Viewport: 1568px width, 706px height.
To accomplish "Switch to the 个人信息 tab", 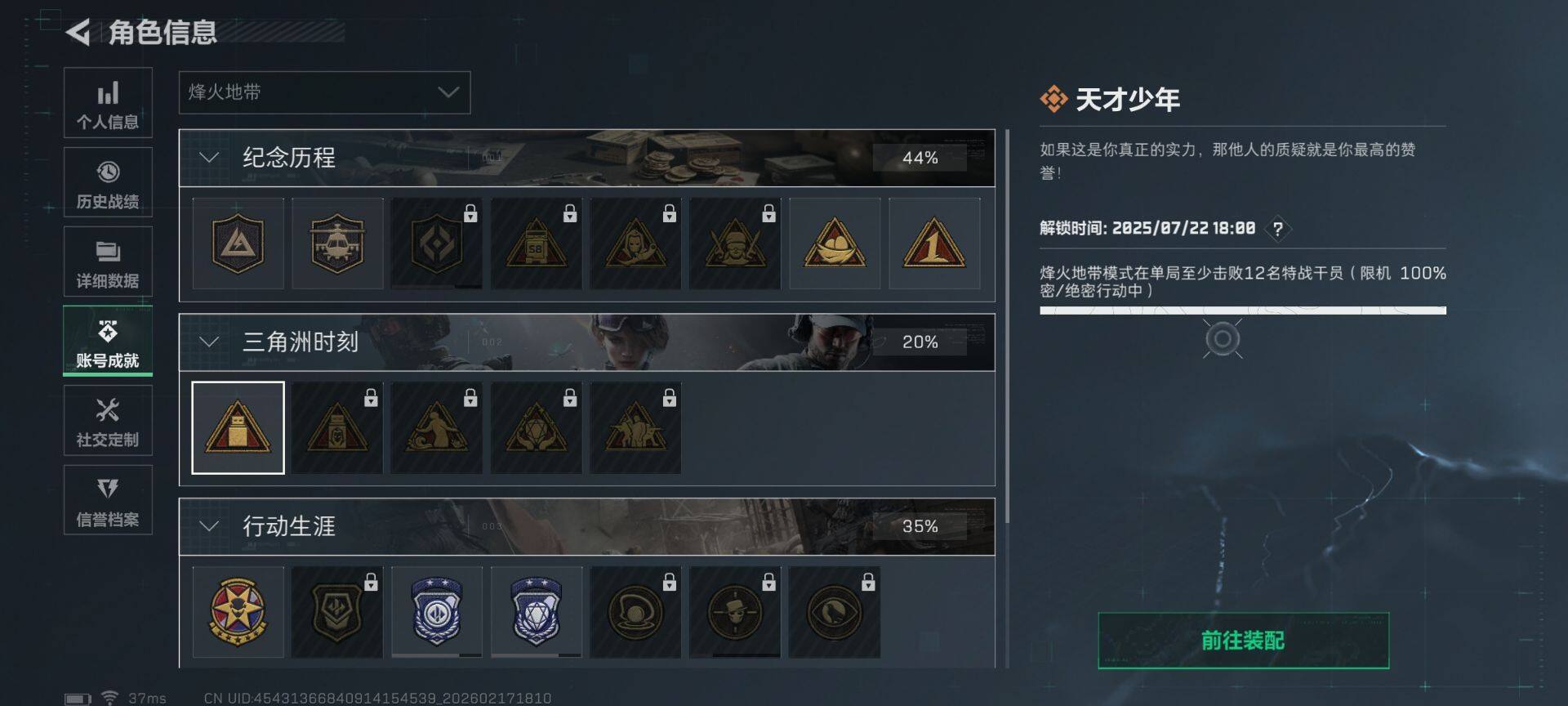I will [108, 103].
